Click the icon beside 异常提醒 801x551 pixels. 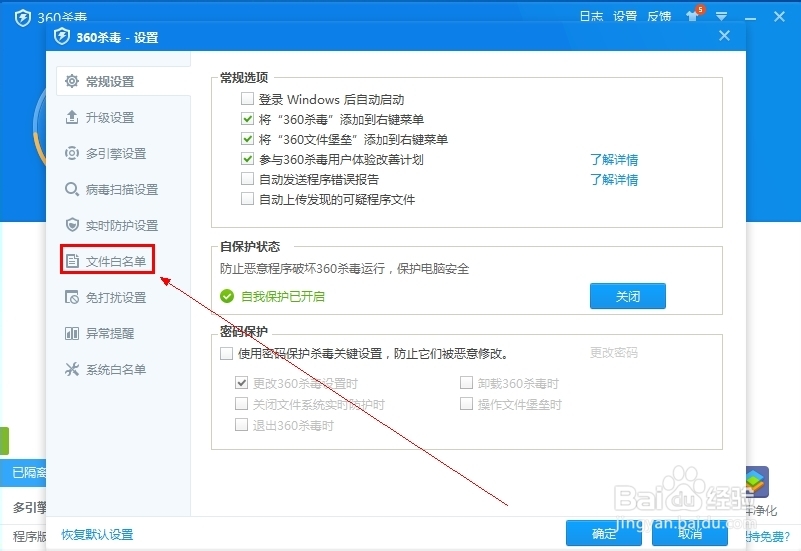tap(72, 333)
